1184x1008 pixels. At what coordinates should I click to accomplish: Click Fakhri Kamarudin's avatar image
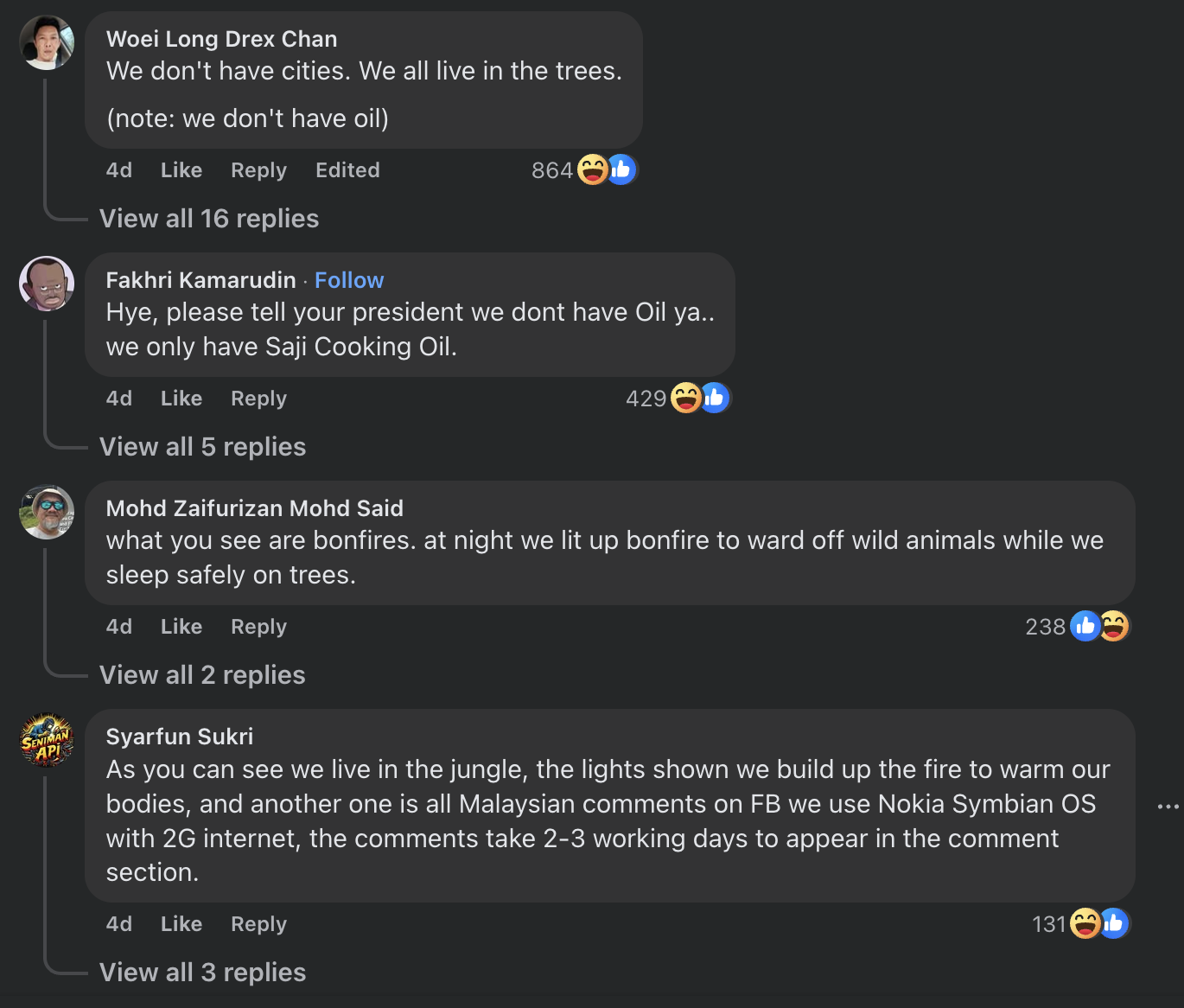[x=47, y=284]
